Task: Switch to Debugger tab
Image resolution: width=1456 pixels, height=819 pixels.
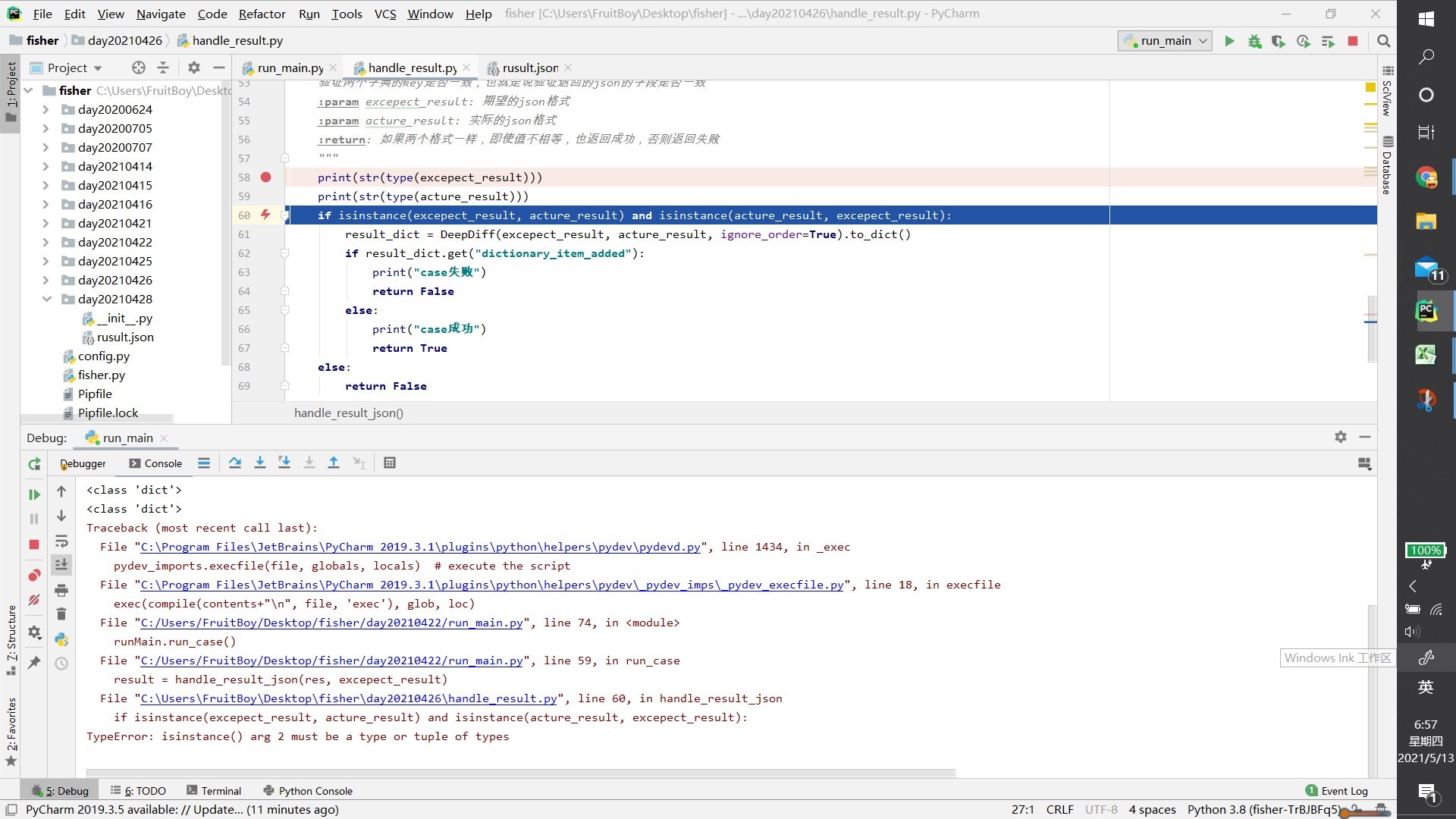Action: pyautogui.click(x=83, y=463)
